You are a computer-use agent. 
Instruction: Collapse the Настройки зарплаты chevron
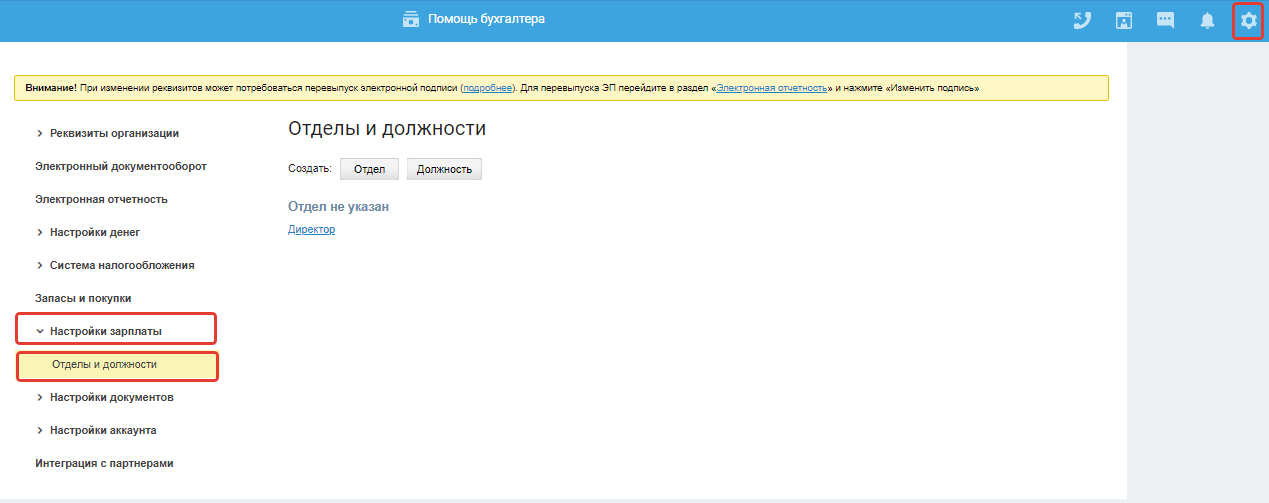point(39,331)
